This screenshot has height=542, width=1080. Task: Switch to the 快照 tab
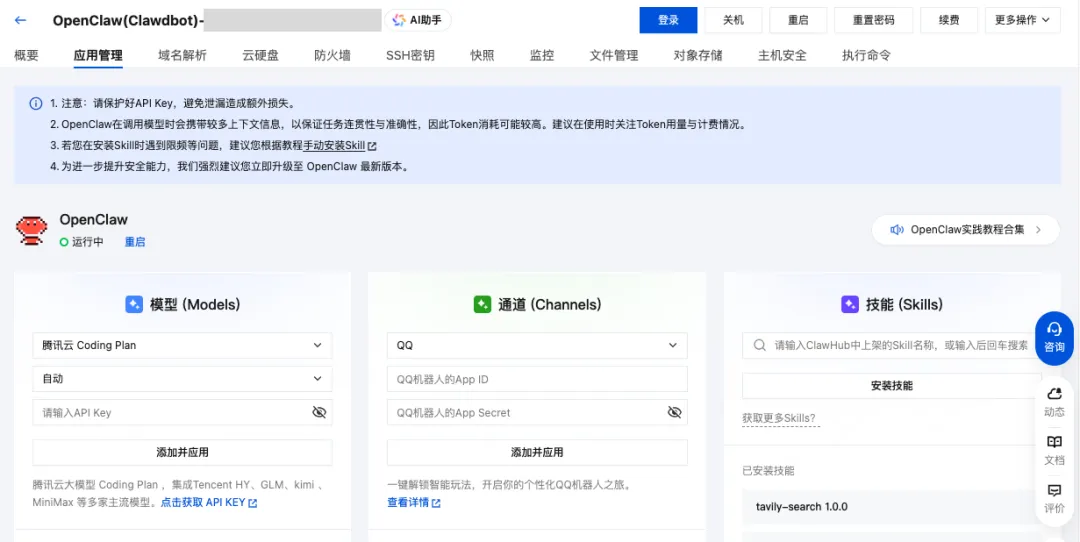point(482,55)
